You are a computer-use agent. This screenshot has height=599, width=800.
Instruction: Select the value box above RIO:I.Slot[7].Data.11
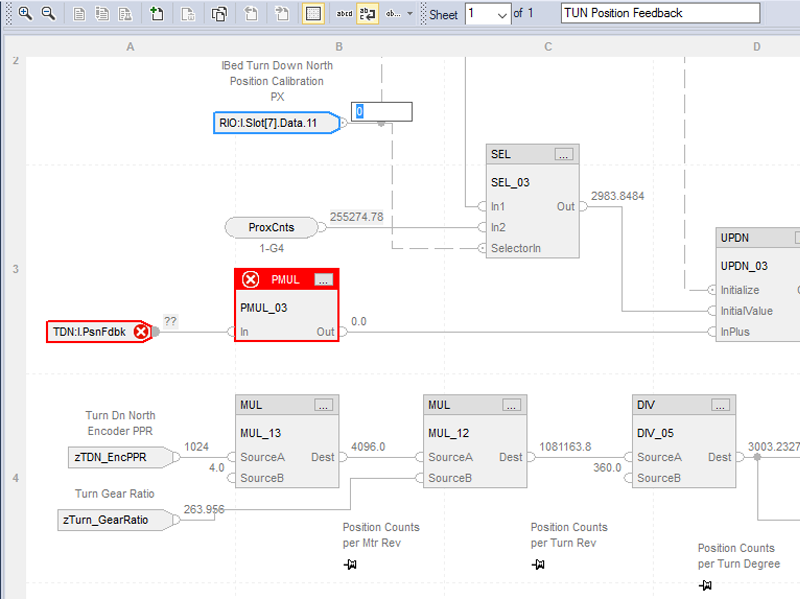pos(381,111)
